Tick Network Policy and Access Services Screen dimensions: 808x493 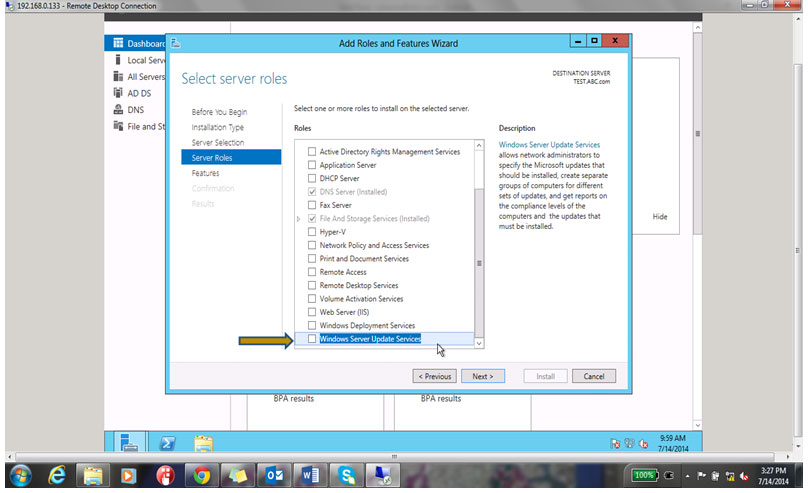312,245
